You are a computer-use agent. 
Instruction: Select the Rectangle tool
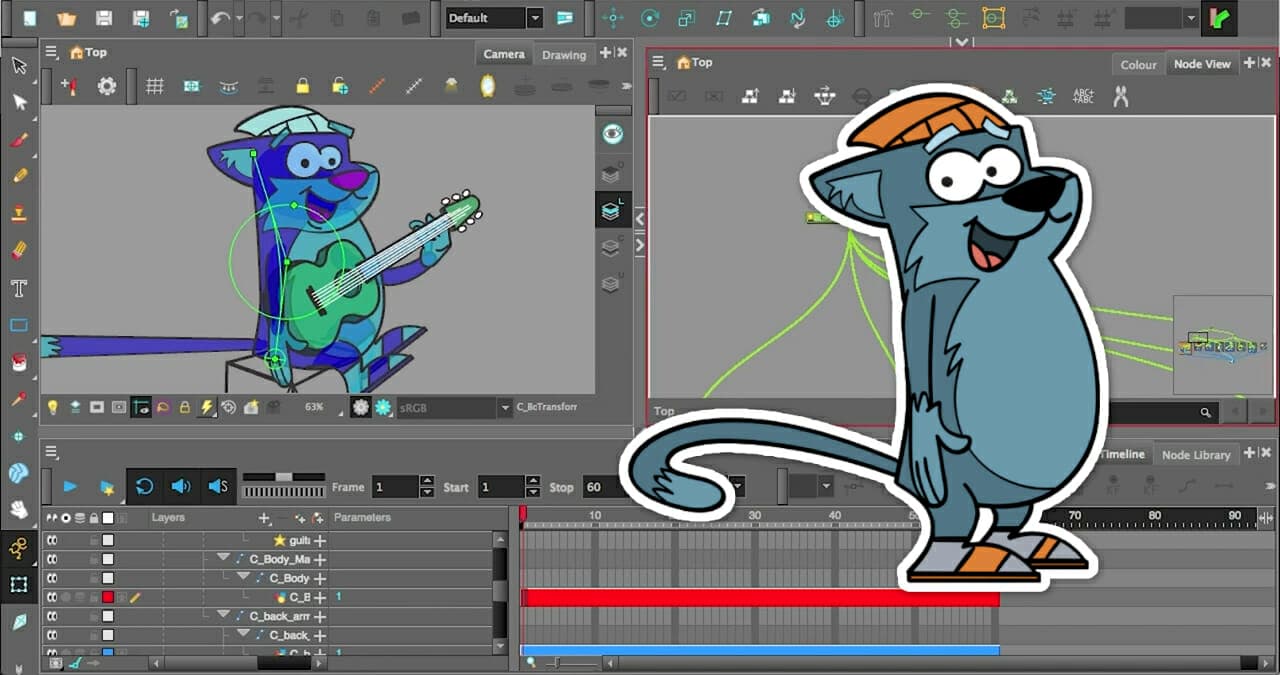click(18, 326)
